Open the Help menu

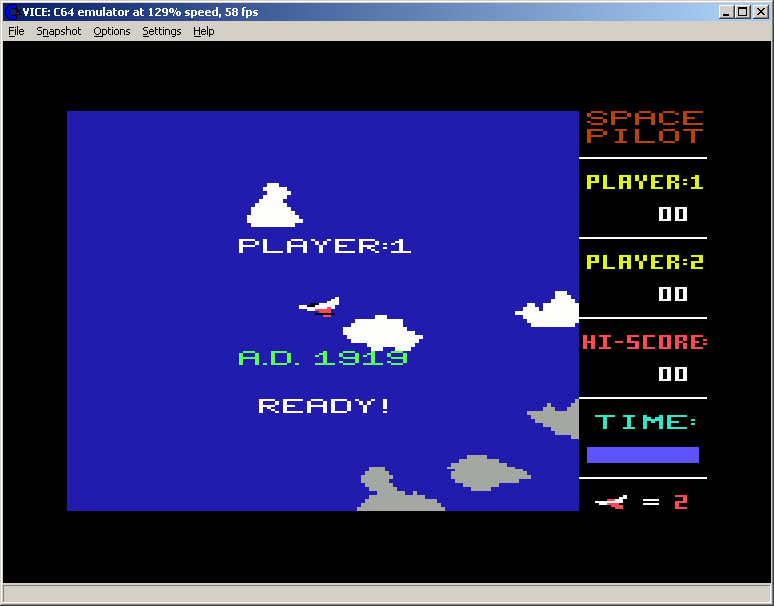pos(203,31)
